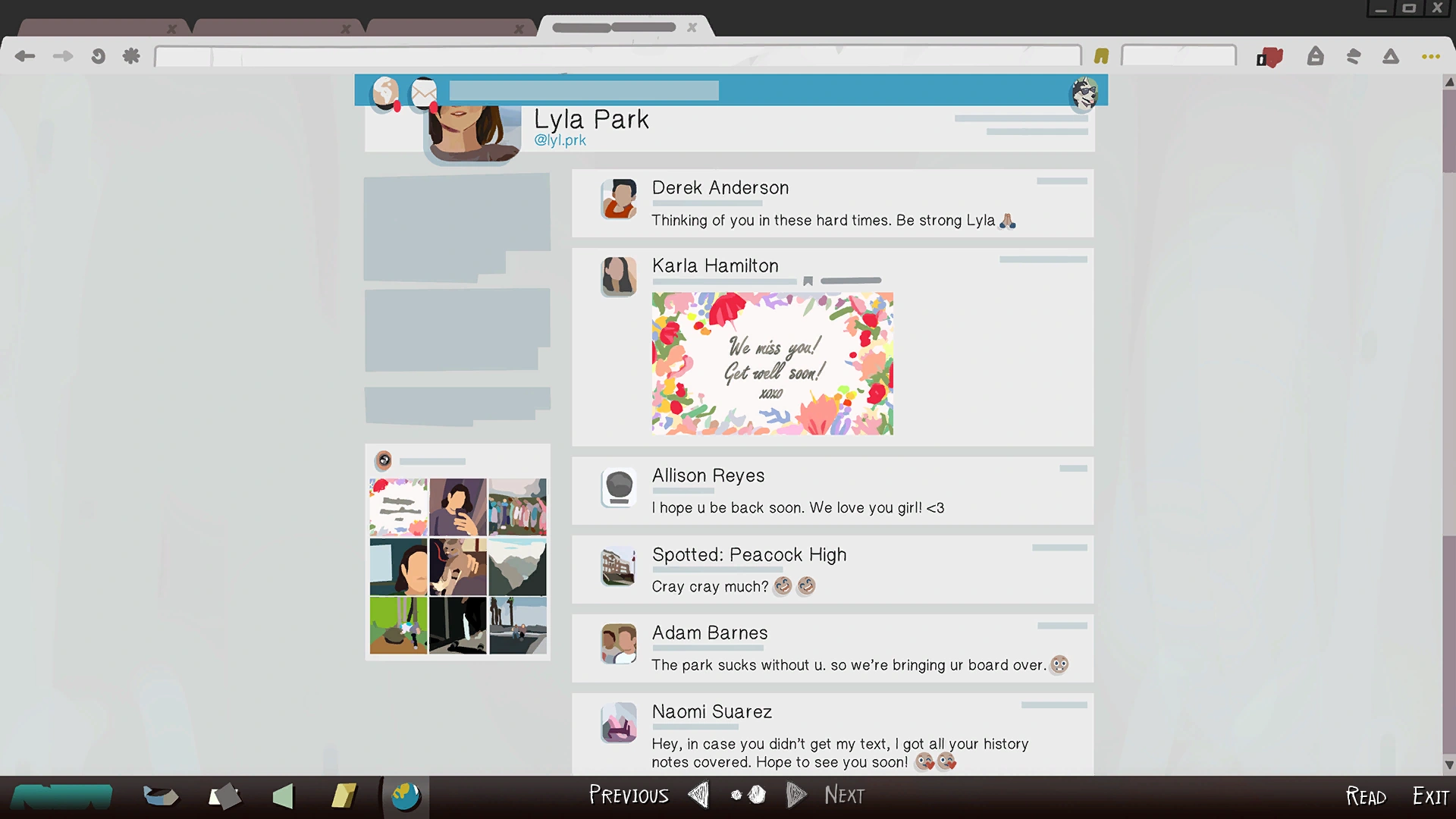Click the Read button
The image size is (1456, 819).
[x=1366, y=796]
